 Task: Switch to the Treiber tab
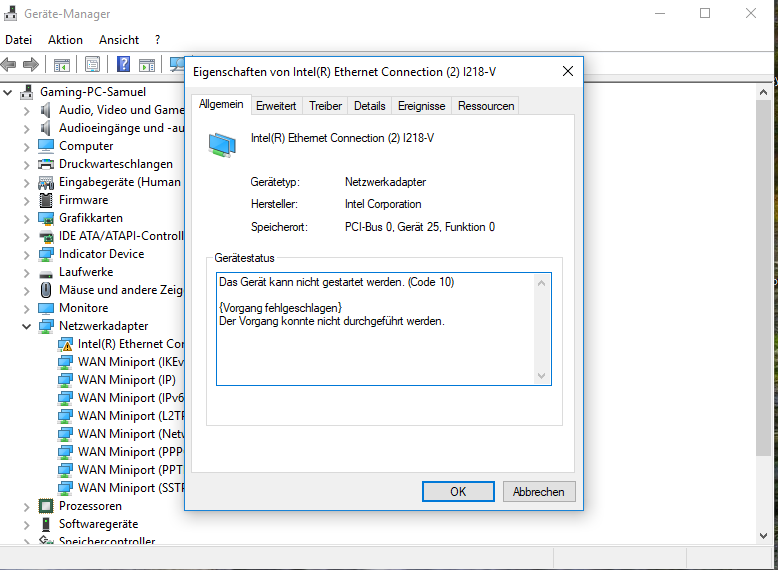[325, 106]
